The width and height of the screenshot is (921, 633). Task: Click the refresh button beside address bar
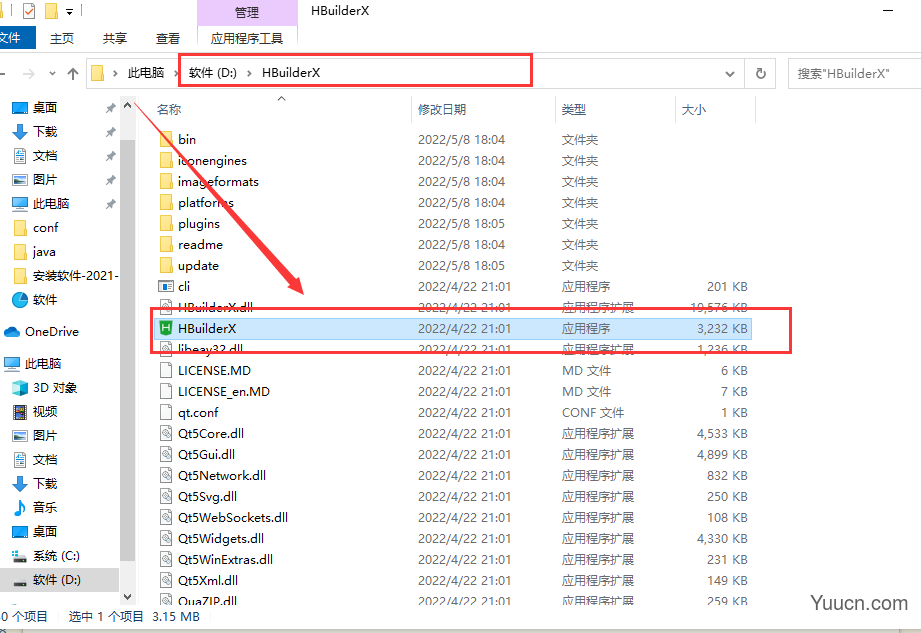coord(760,73)
